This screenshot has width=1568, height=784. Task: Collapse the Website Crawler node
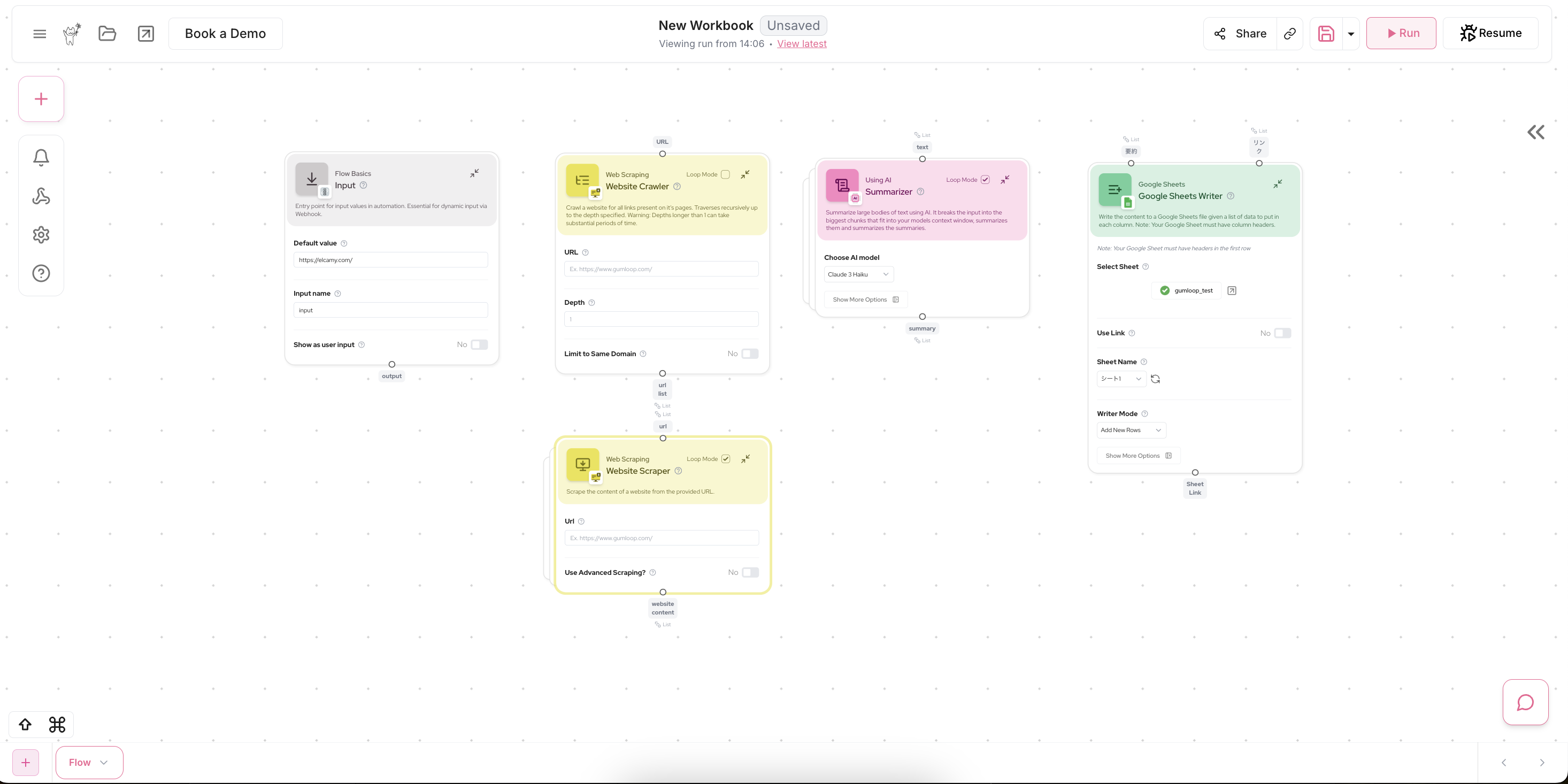coord(745,175)
